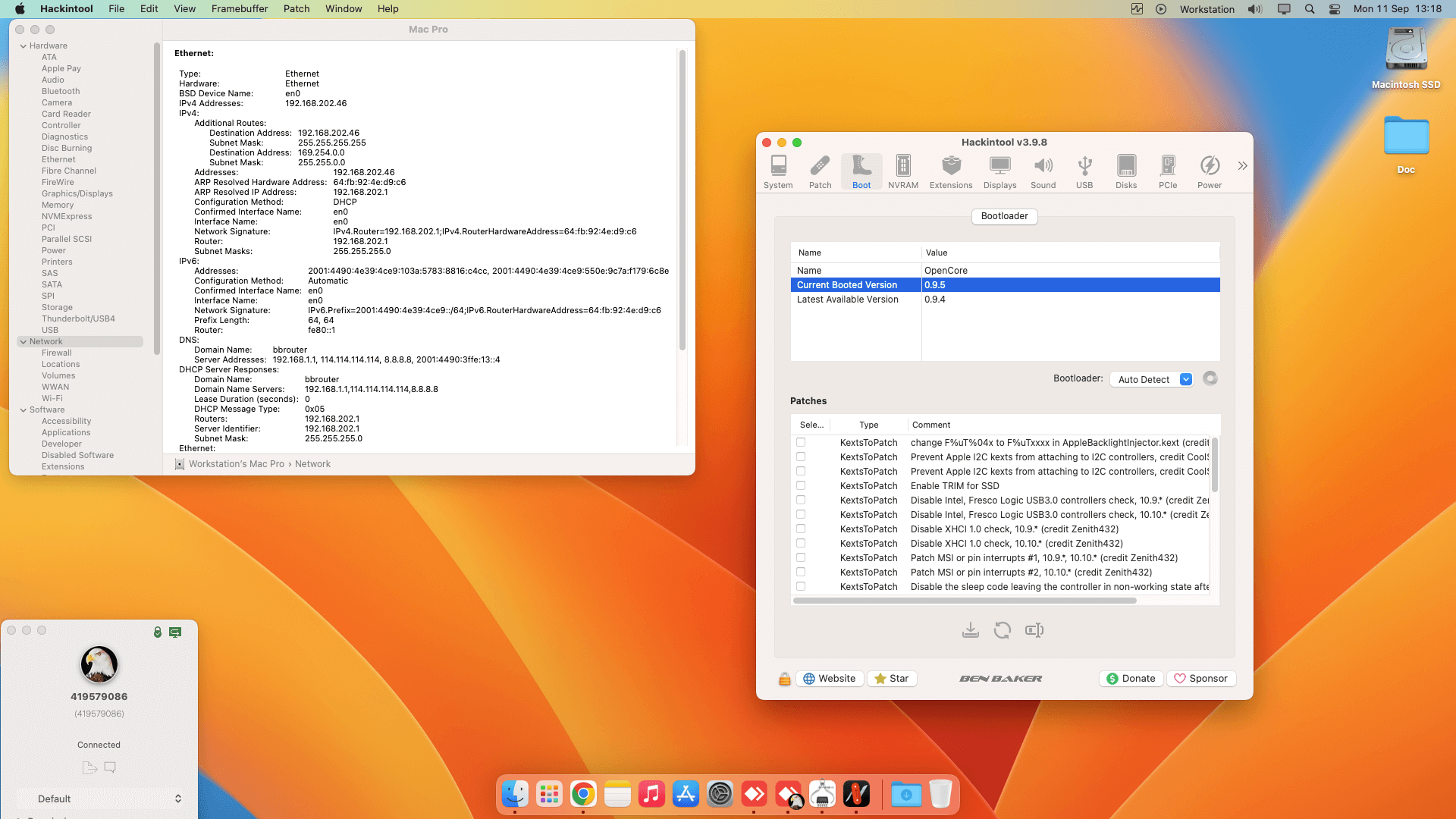Open the NVRAM tab in Hackintool

point(902,171)
